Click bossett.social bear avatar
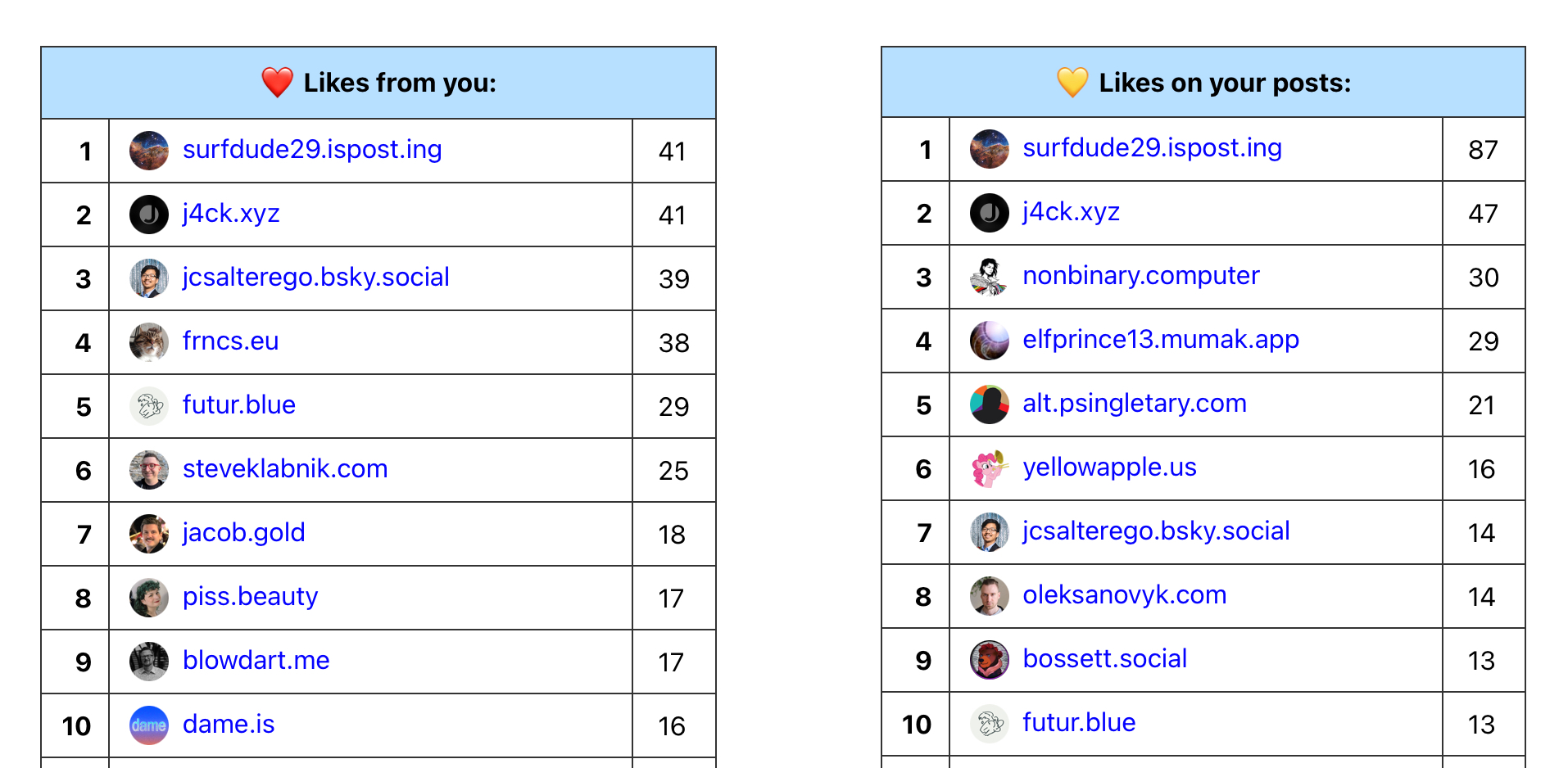The image size is (1568, 768). pos(989,660)
